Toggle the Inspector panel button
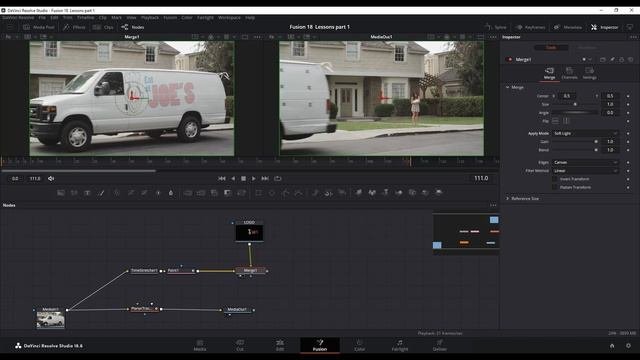Image resolution: width=640 pixels, height=360 pixels. pos(604,27)
